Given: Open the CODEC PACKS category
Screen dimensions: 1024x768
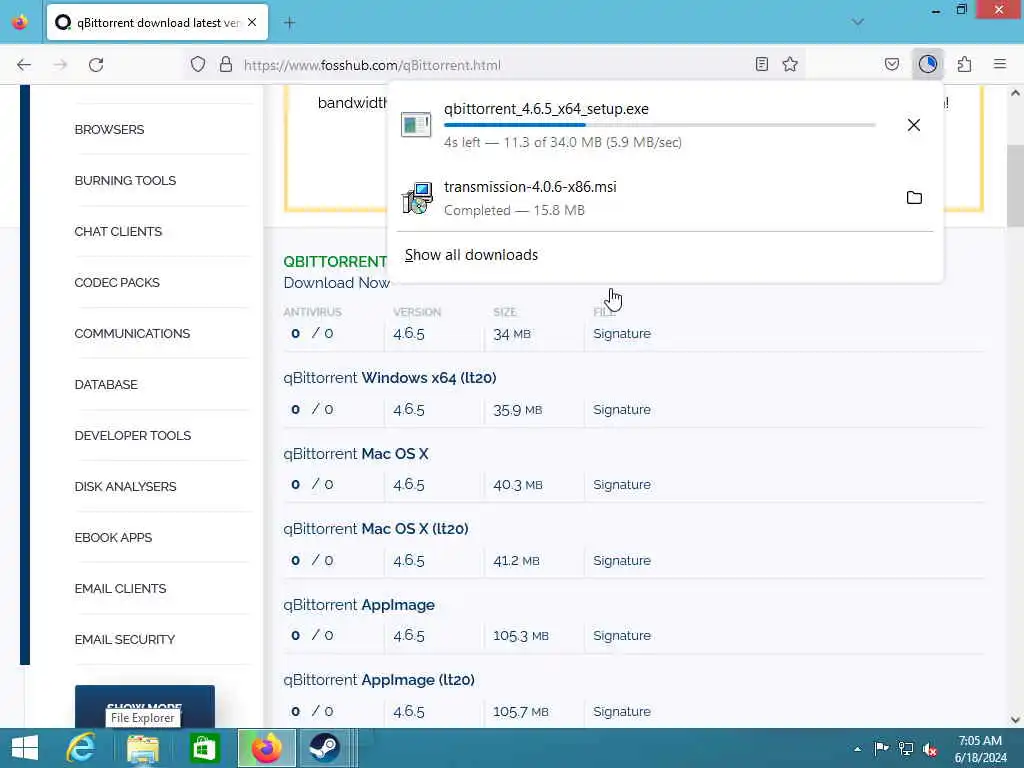Looking at the screenshot, I should pyautogui.click(x=117, y=282).
